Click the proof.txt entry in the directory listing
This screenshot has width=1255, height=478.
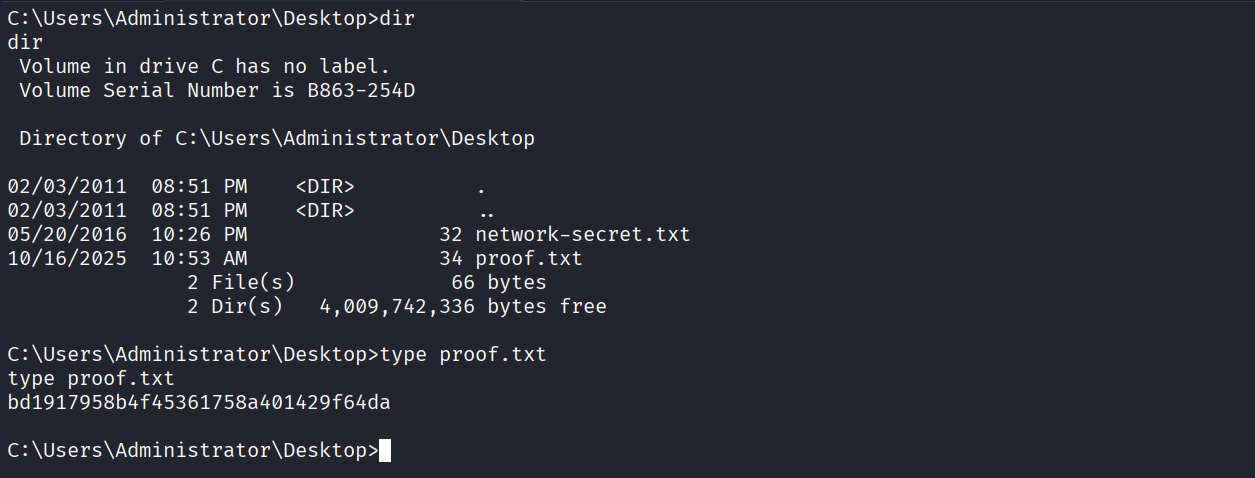[528, 259]
